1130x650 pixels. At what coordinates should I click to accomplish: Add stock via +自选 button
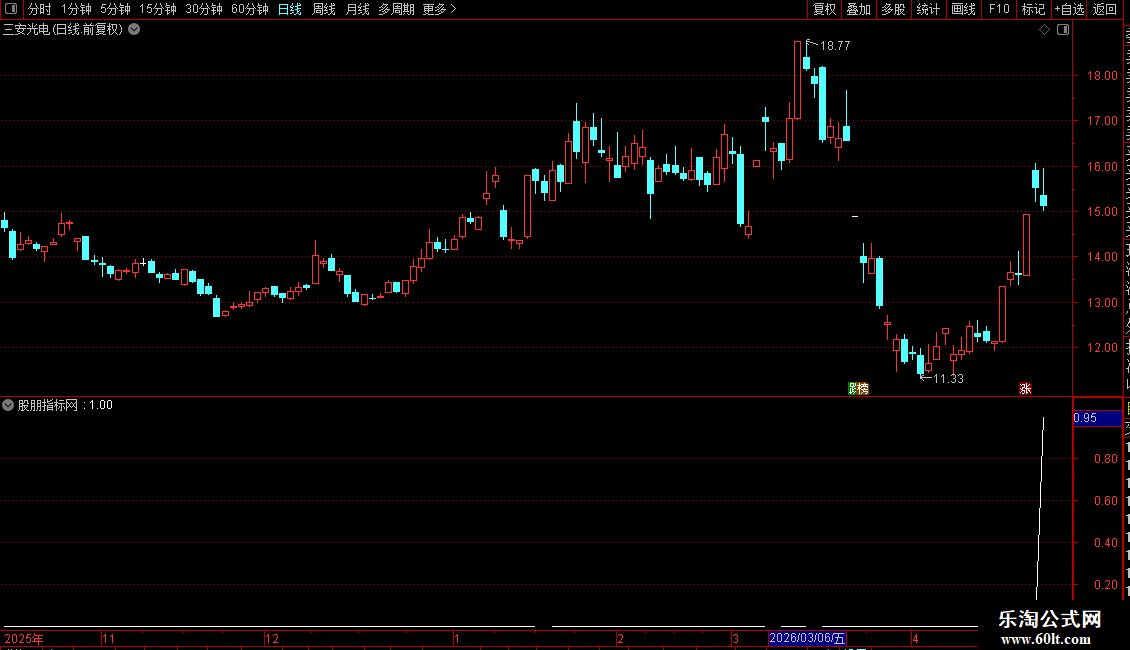(x=1069, y=9)
